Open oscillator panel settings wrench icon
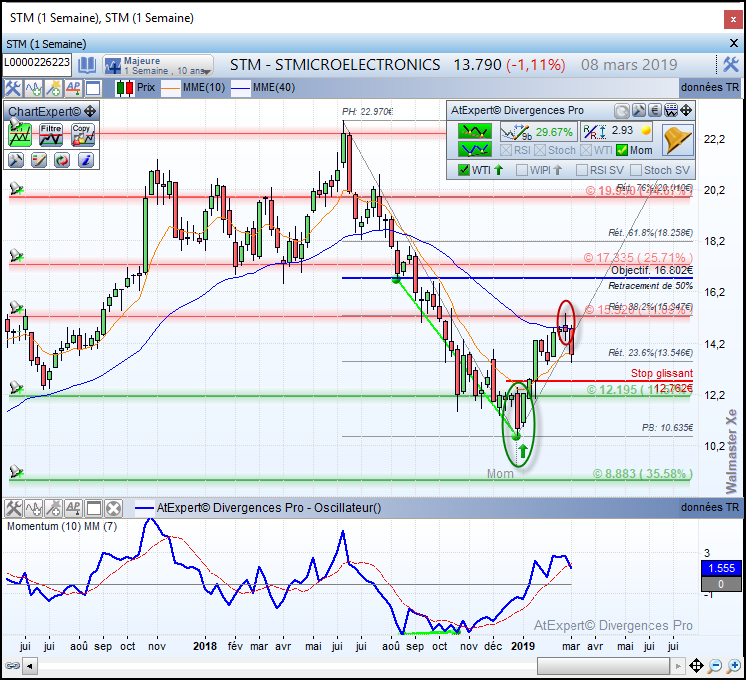This screenshot has height=680, width=746. [13, 509]
